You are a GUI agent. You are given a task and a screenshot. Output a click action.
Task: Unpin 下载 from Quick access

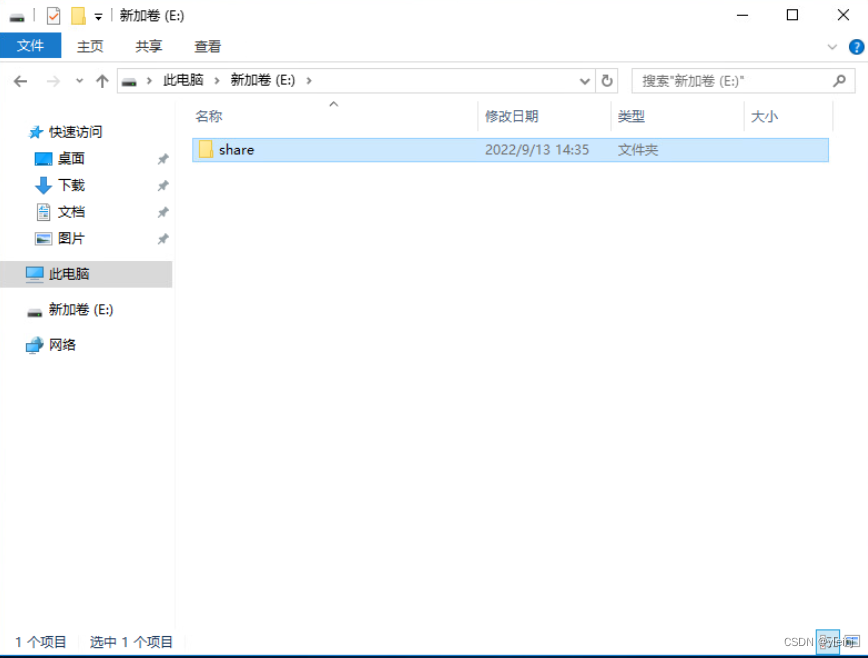162,185
